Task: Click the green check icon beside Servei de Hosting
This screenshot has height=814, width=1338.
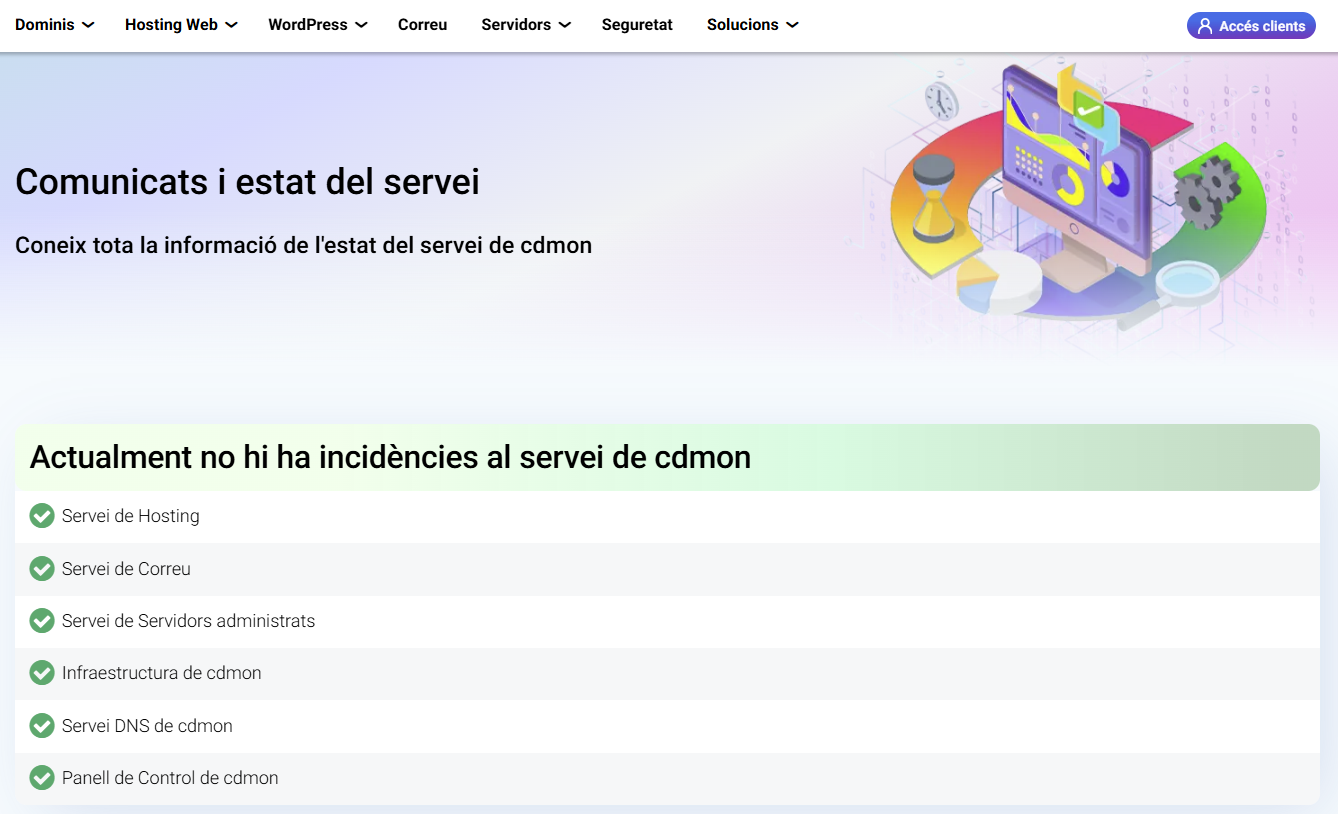Action: 42,516
